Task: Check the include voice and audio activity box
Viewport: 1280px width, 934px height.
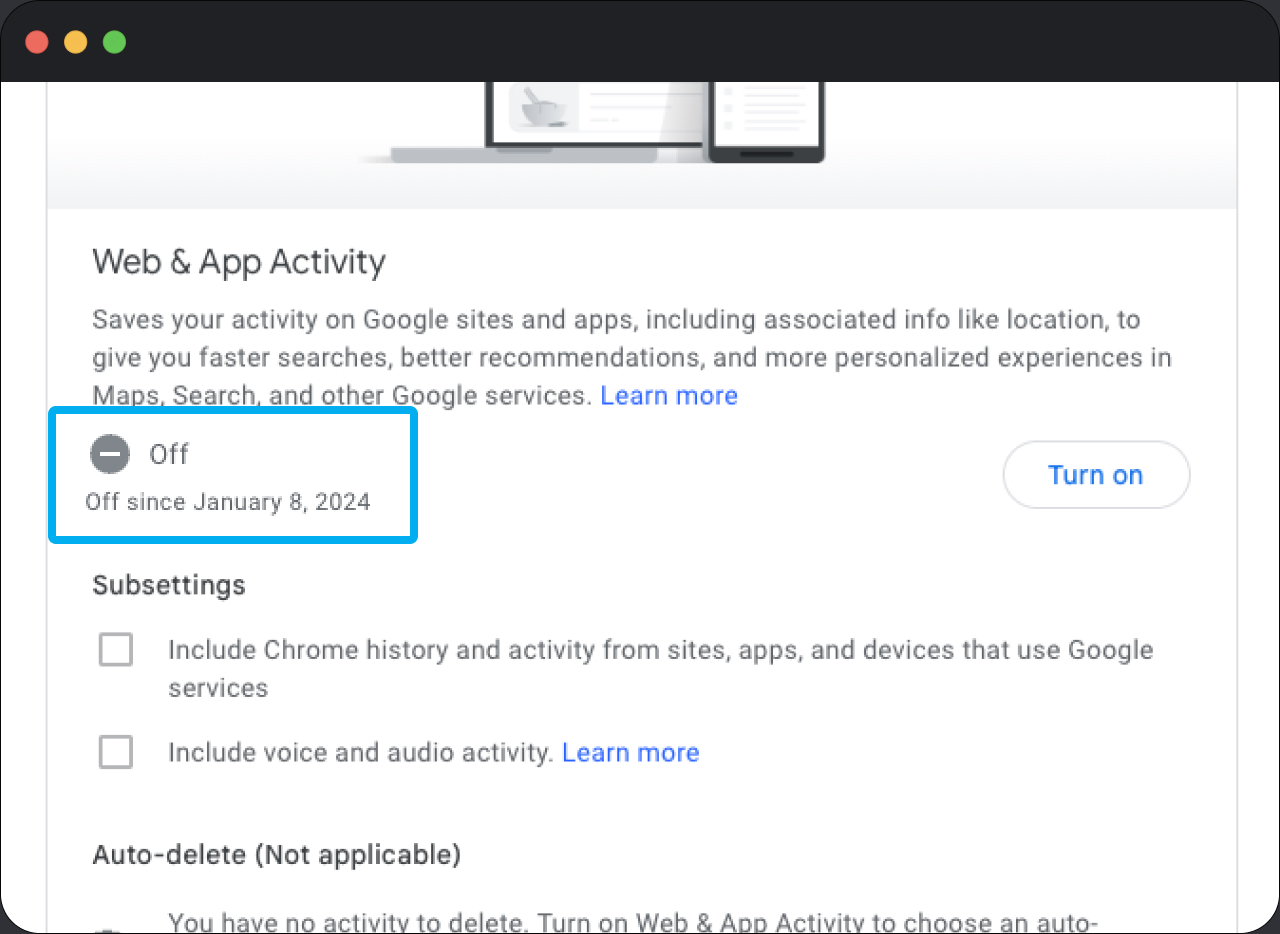Action: [116, 752]
